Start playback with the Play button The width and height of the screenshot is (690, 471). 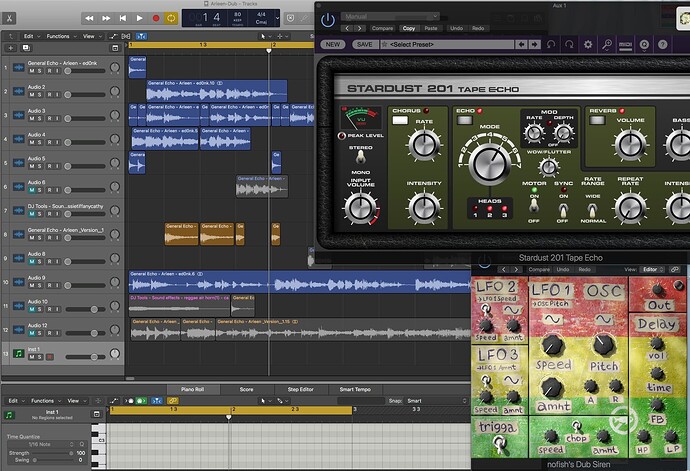[139, 18]
